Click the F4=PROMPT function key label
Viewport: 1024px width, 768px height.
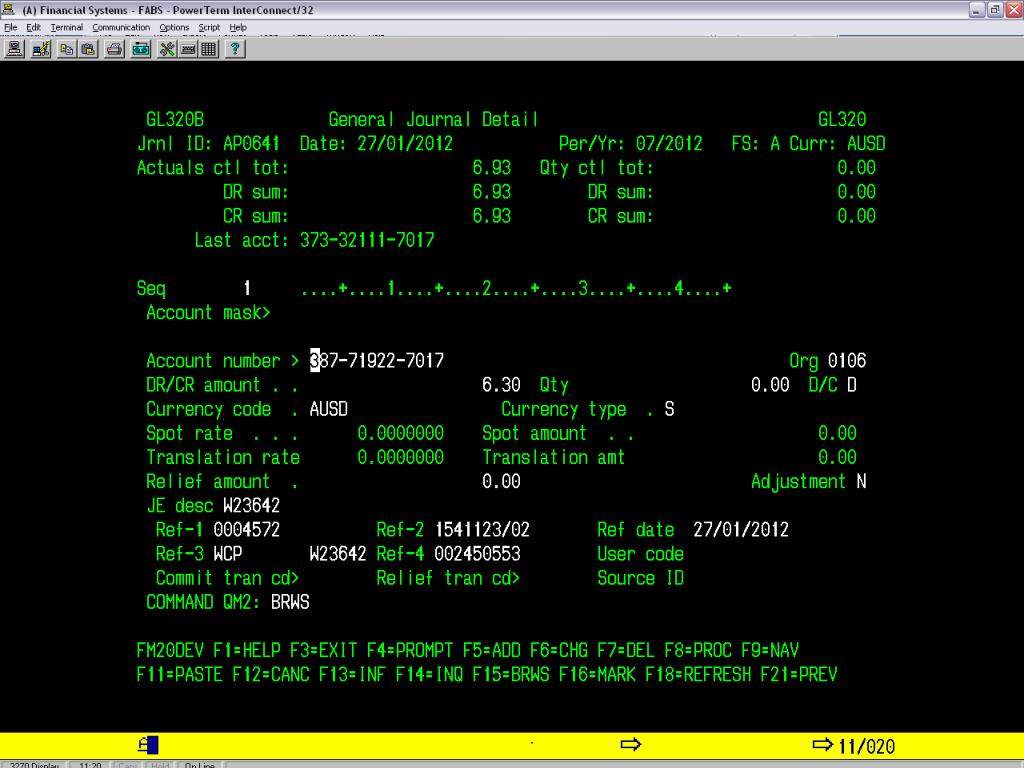(410, 650)
